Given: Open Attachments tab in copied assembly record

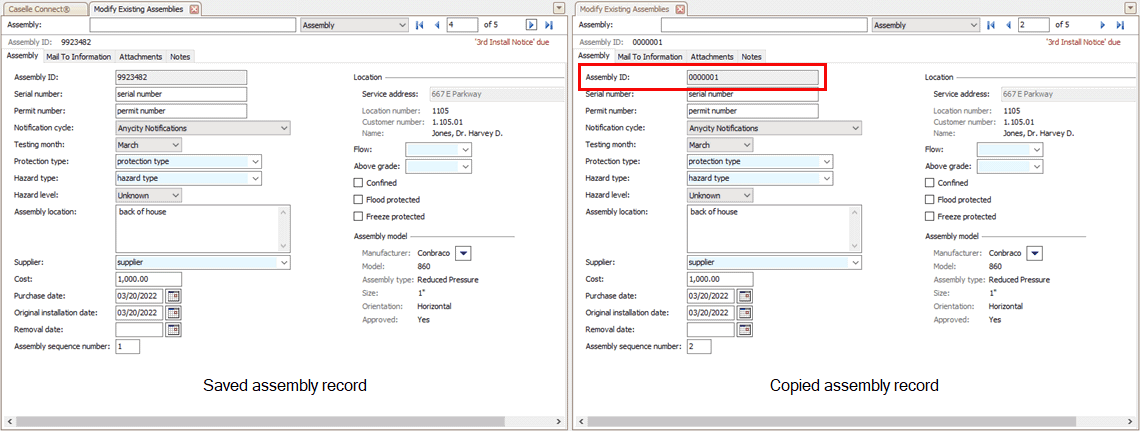Looking at the screenshot, I should point(712,57).
